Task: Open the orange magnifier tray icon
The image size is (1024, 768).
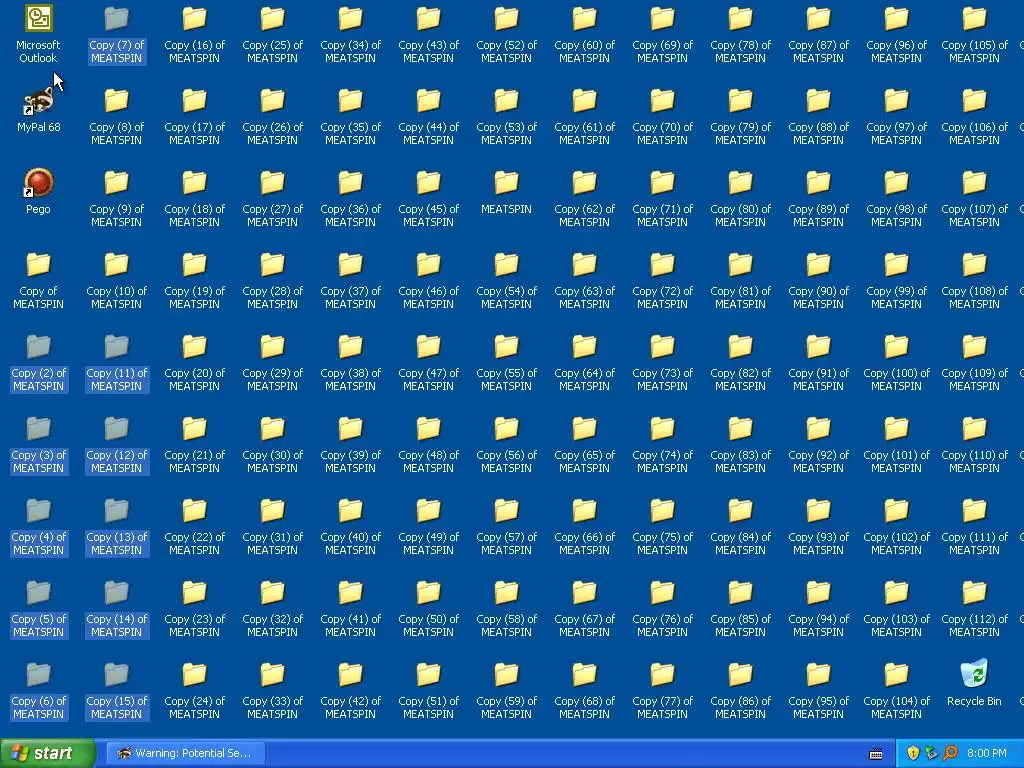Action: pos(950,753)
